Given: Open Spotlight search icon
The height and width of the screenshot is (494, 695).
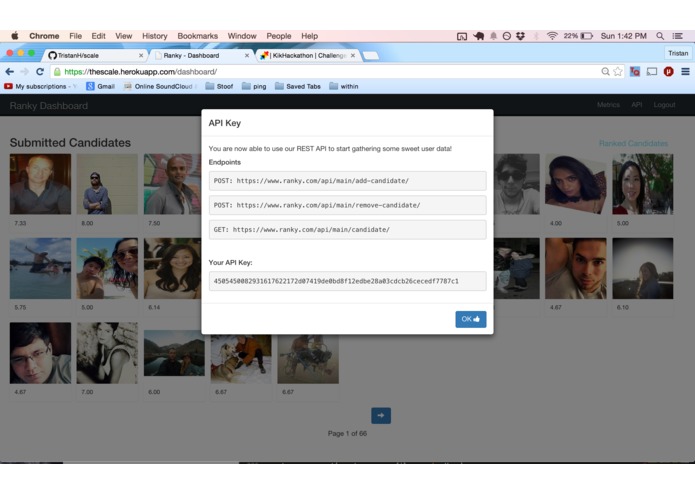Looking at the screenshot, I should click(660, 36).
